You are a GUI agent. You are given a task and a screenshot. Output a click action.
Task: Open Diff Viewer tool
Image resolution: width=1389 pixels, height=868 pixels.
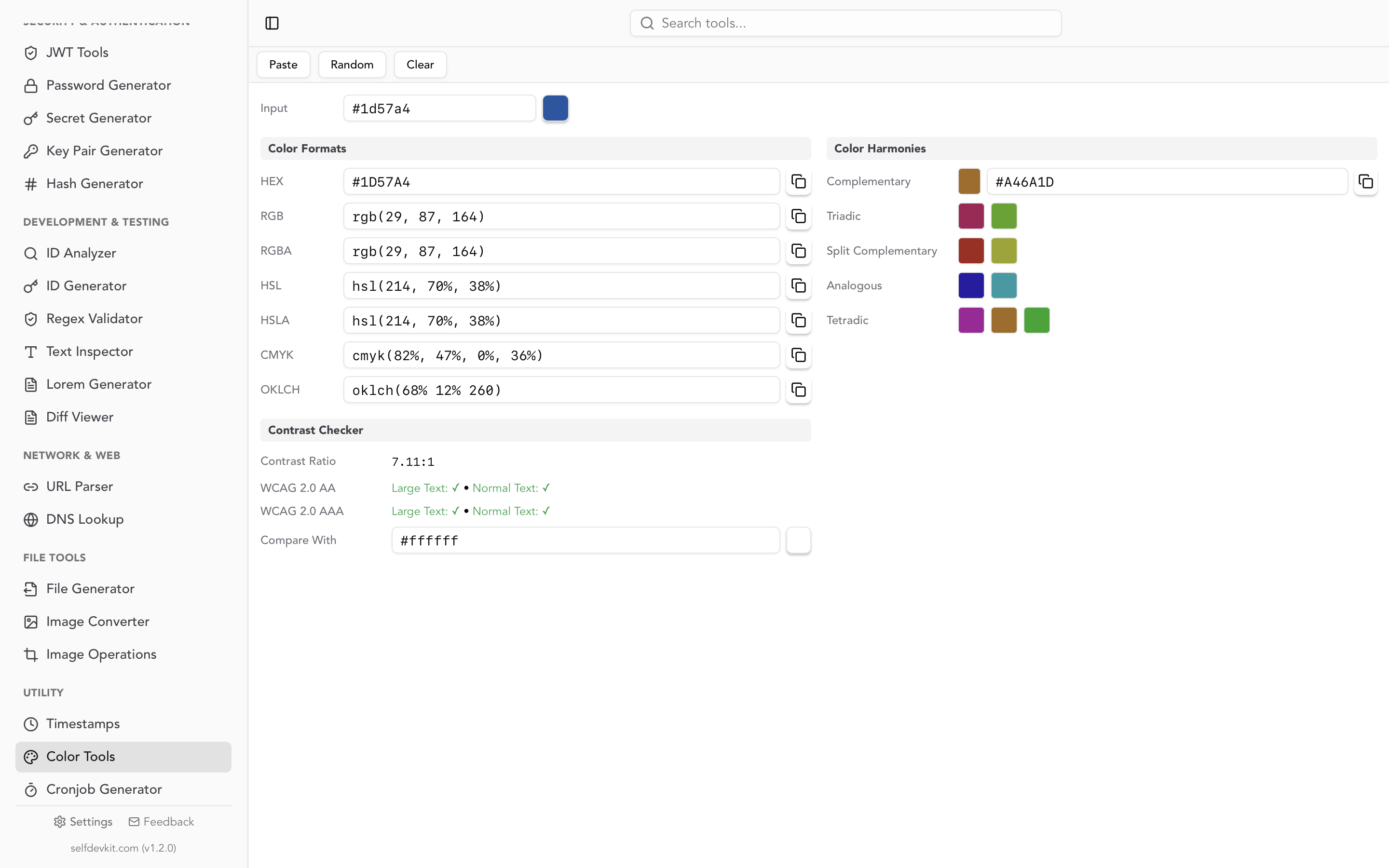tap(123, 417)
